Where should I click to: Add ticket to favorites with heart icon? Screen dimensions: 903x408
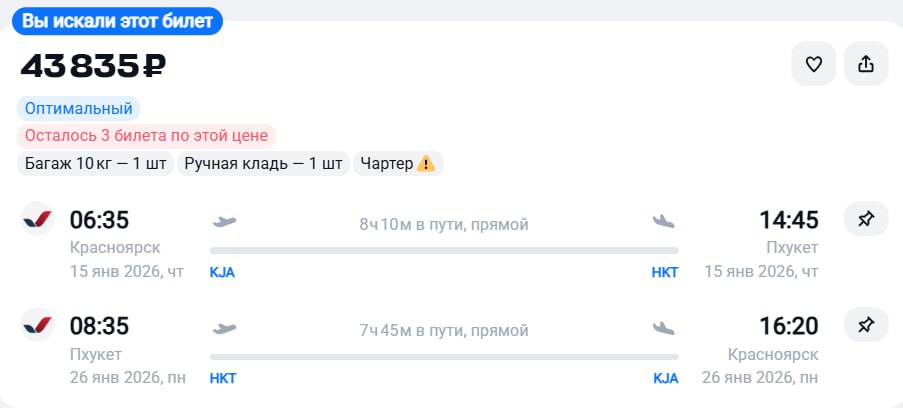pos(814,65)
